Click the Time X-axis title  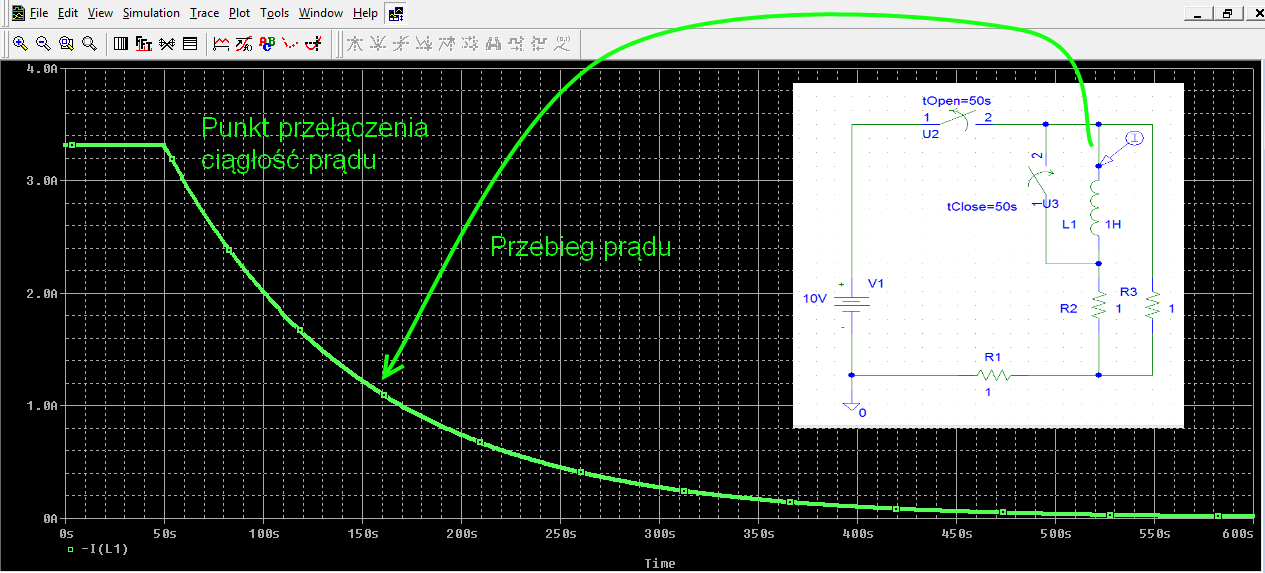coord(659,563)
